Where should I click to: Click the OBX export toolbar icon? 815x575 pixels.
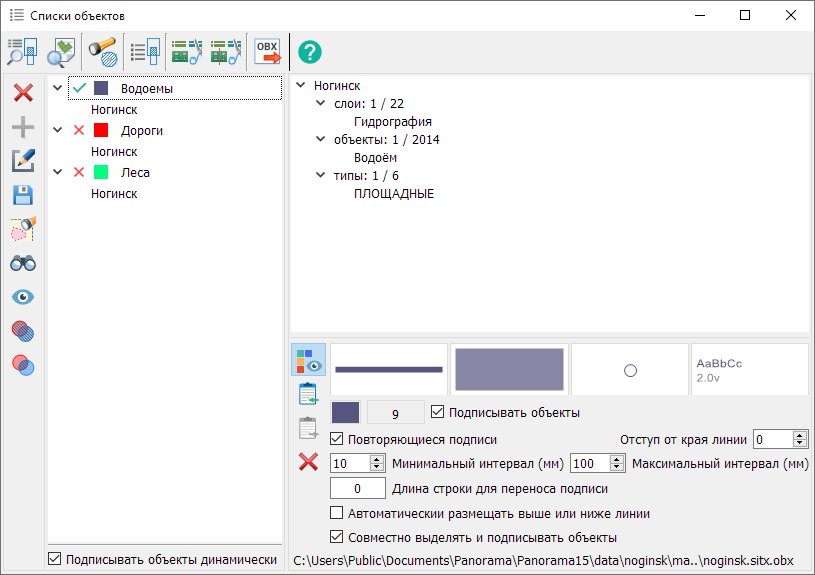(267, 51)
